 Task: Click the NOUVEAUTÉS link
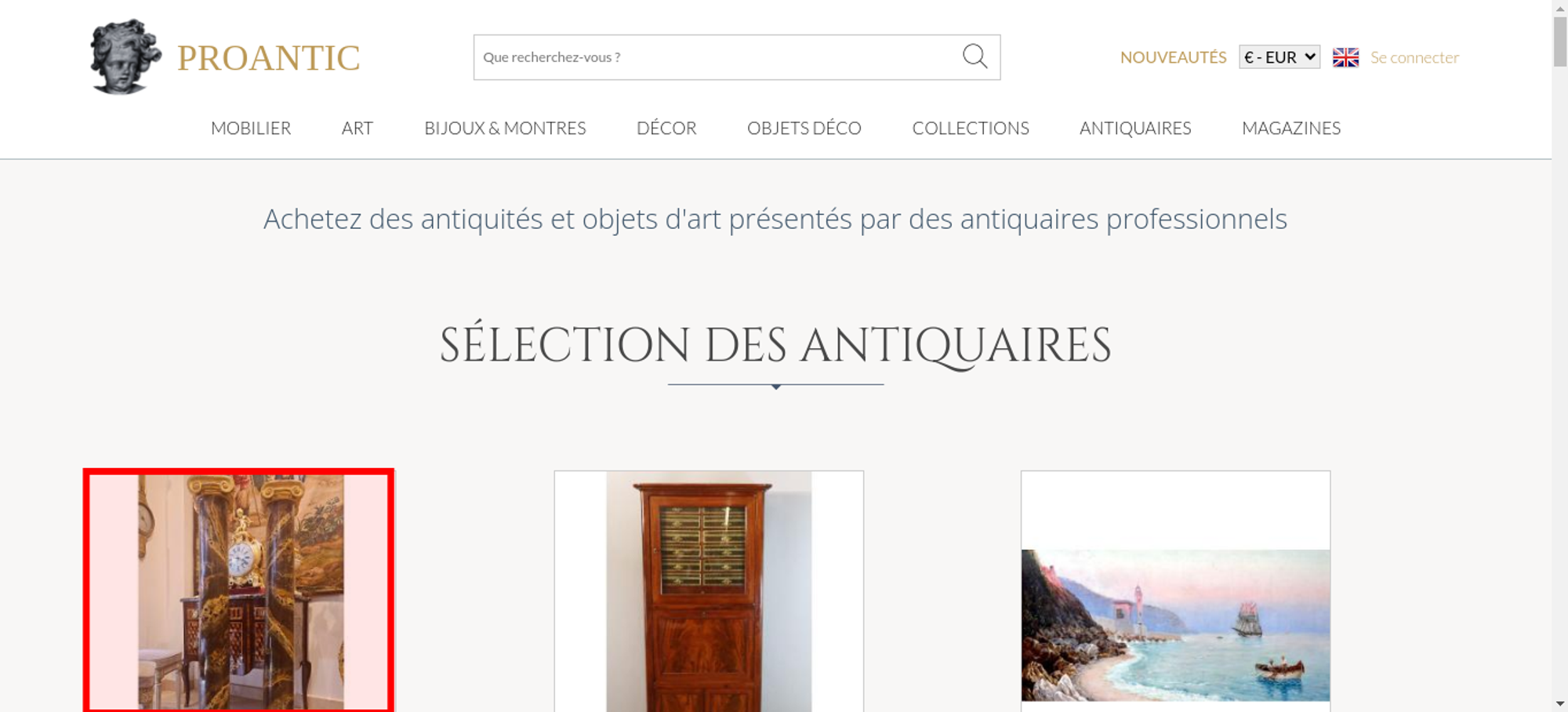(x=1173, y=57)
